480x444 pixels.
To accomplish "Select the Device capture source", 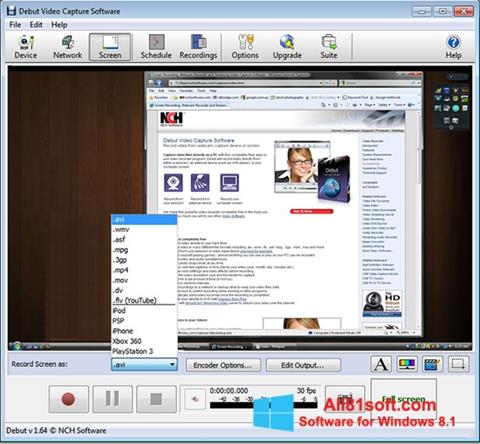I will click(26, 47).
